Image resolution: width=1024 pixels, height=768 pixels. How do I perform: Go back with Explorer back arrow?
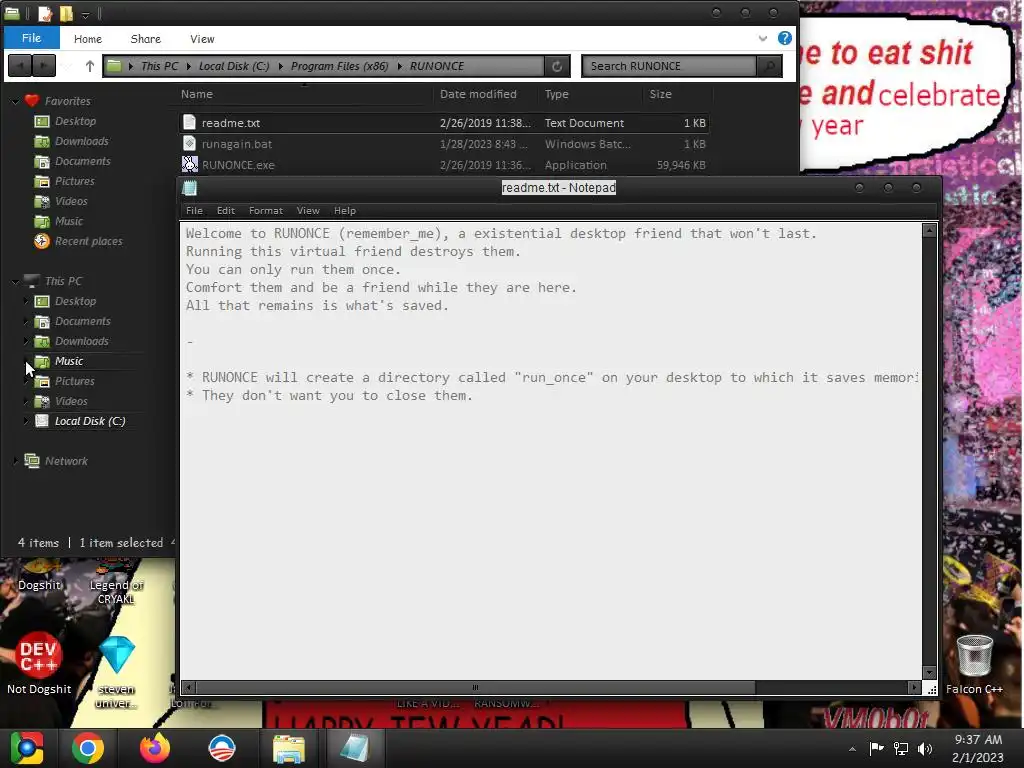(x=20, y=66)
